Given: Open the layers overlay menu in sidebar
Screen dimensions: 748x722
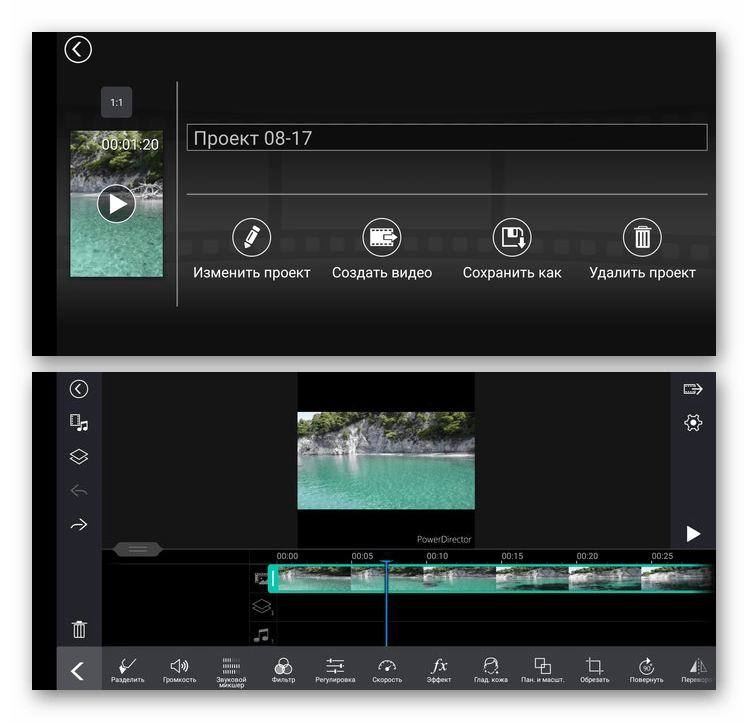Looking at the screenshot, I should (79, 457).
